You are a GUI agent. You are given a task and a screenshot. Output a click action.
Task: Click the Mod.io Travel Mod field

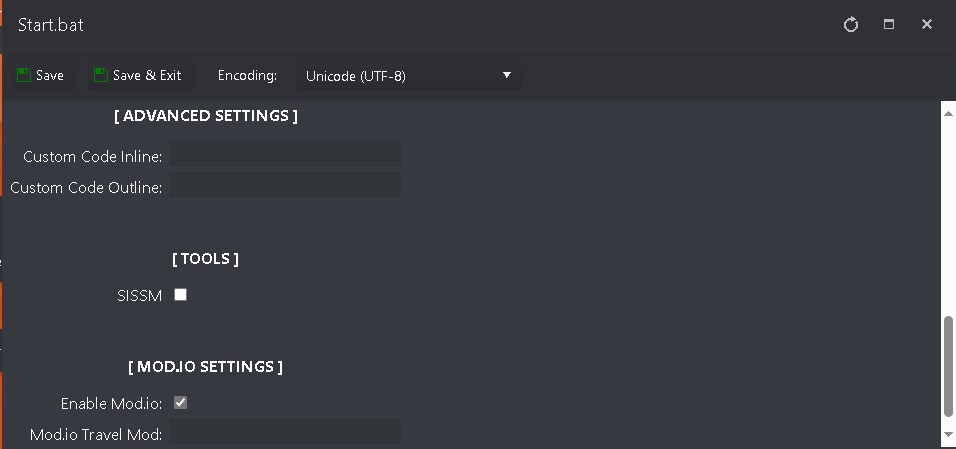(x=285, y=431)
